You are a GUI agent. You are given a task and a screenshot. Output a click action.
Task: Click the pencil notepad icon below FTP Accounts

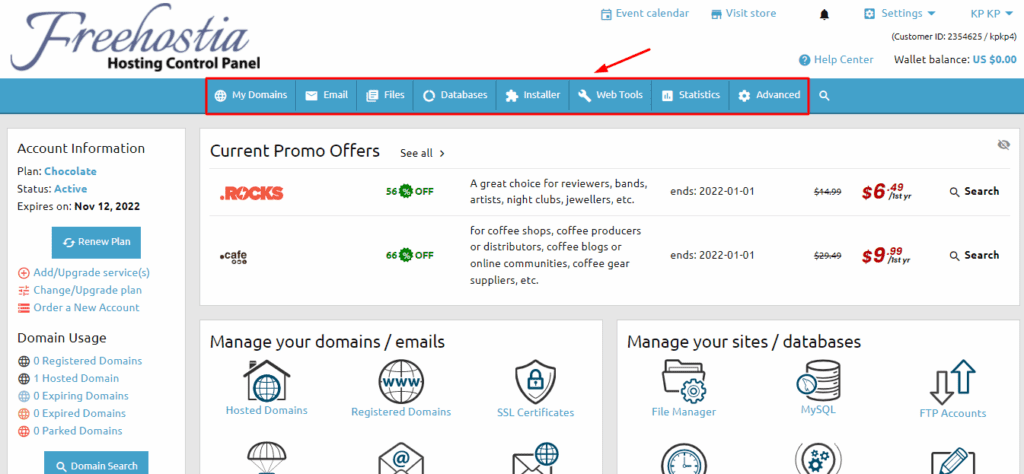point(952,460)
